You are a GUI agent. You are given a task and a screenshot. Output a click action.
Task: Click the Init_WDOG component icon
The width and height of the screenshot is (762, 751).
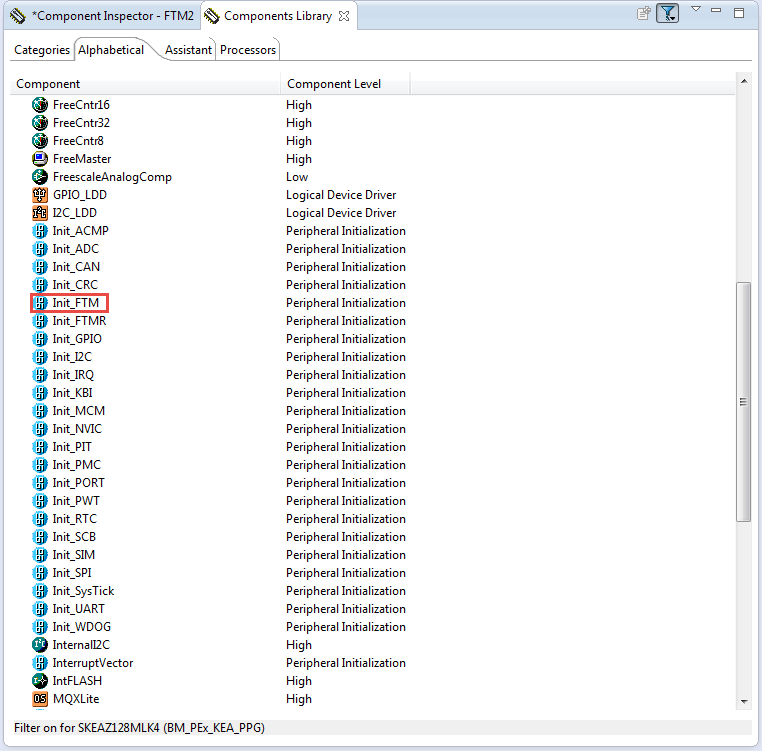click(x=40, y=626)
